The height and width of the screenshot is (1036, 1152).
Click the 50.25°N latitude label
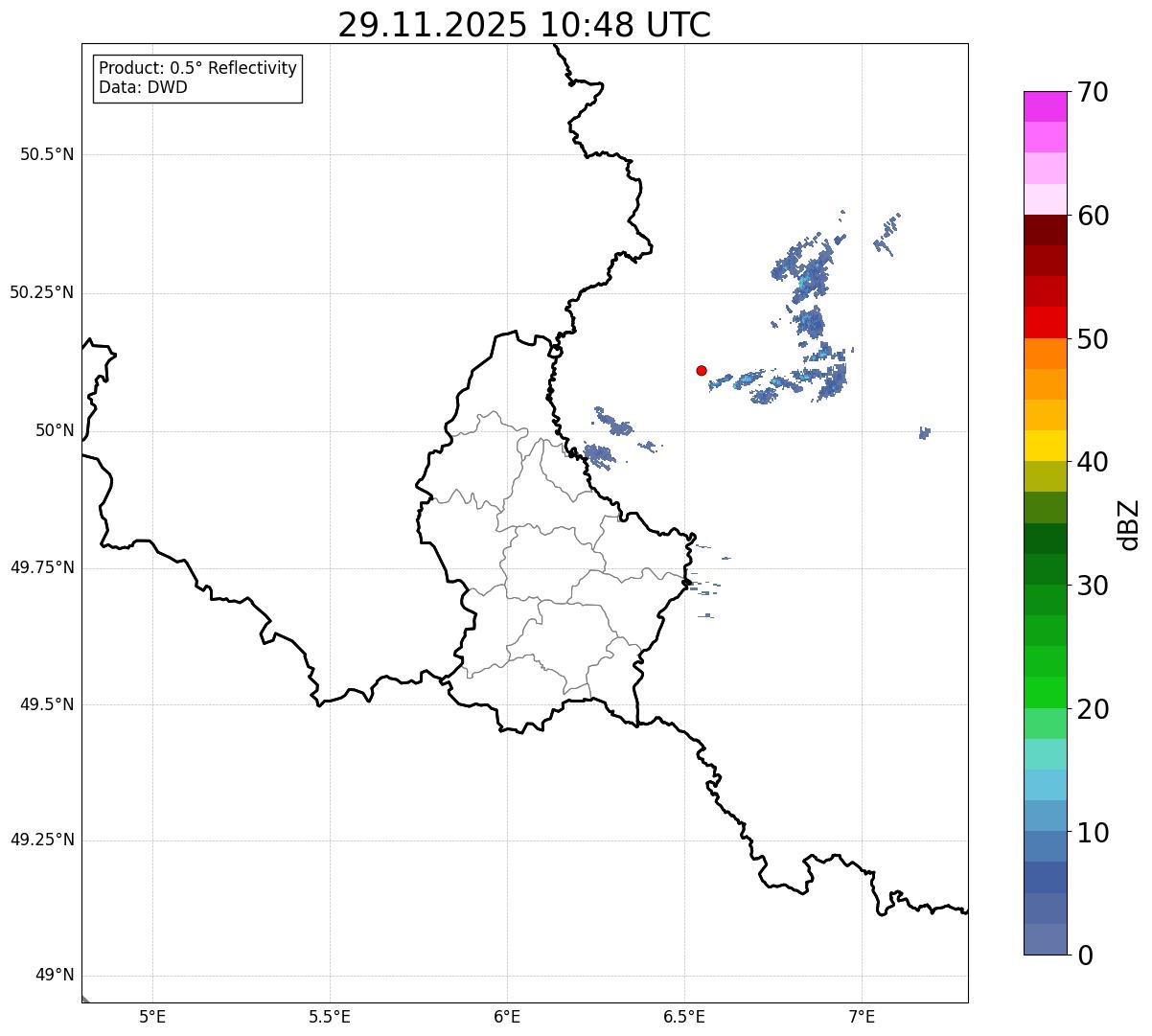click(x=41, y=292)
